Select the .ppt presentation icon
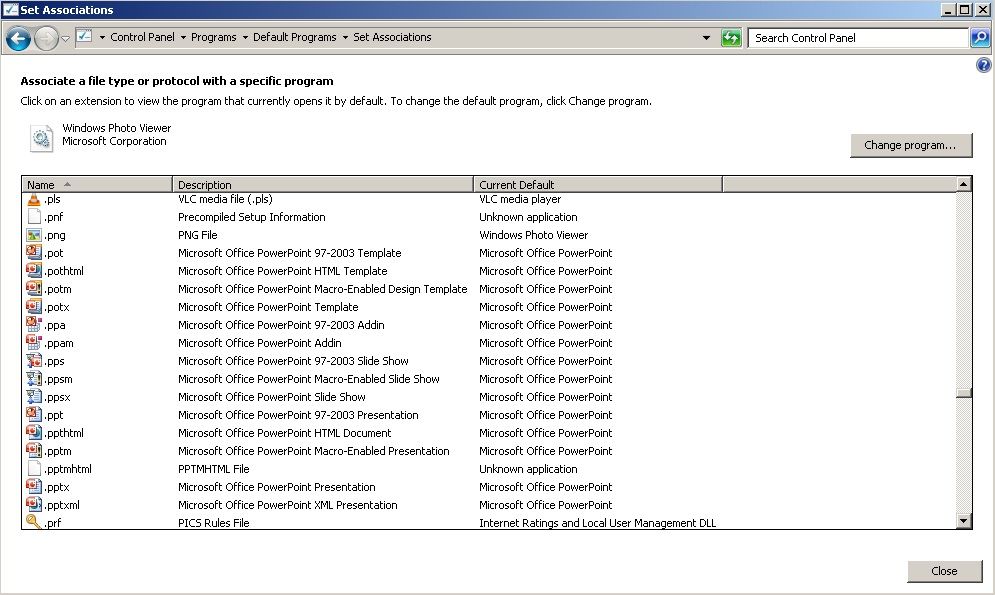Image resolution: width=995 pixels, height=595 pixels. pyautogui.click(x=34, y=415)
